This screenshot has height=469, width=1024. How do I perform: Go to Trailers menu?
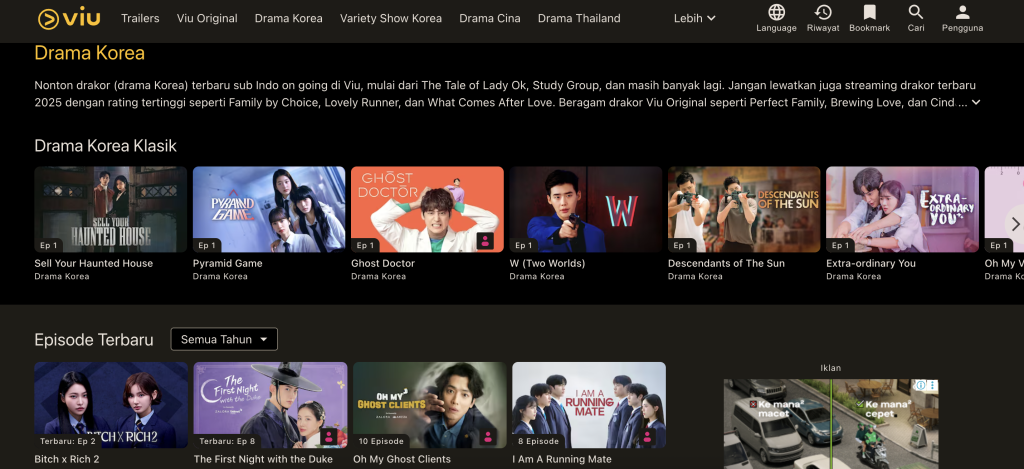click(x=140, y=18)
